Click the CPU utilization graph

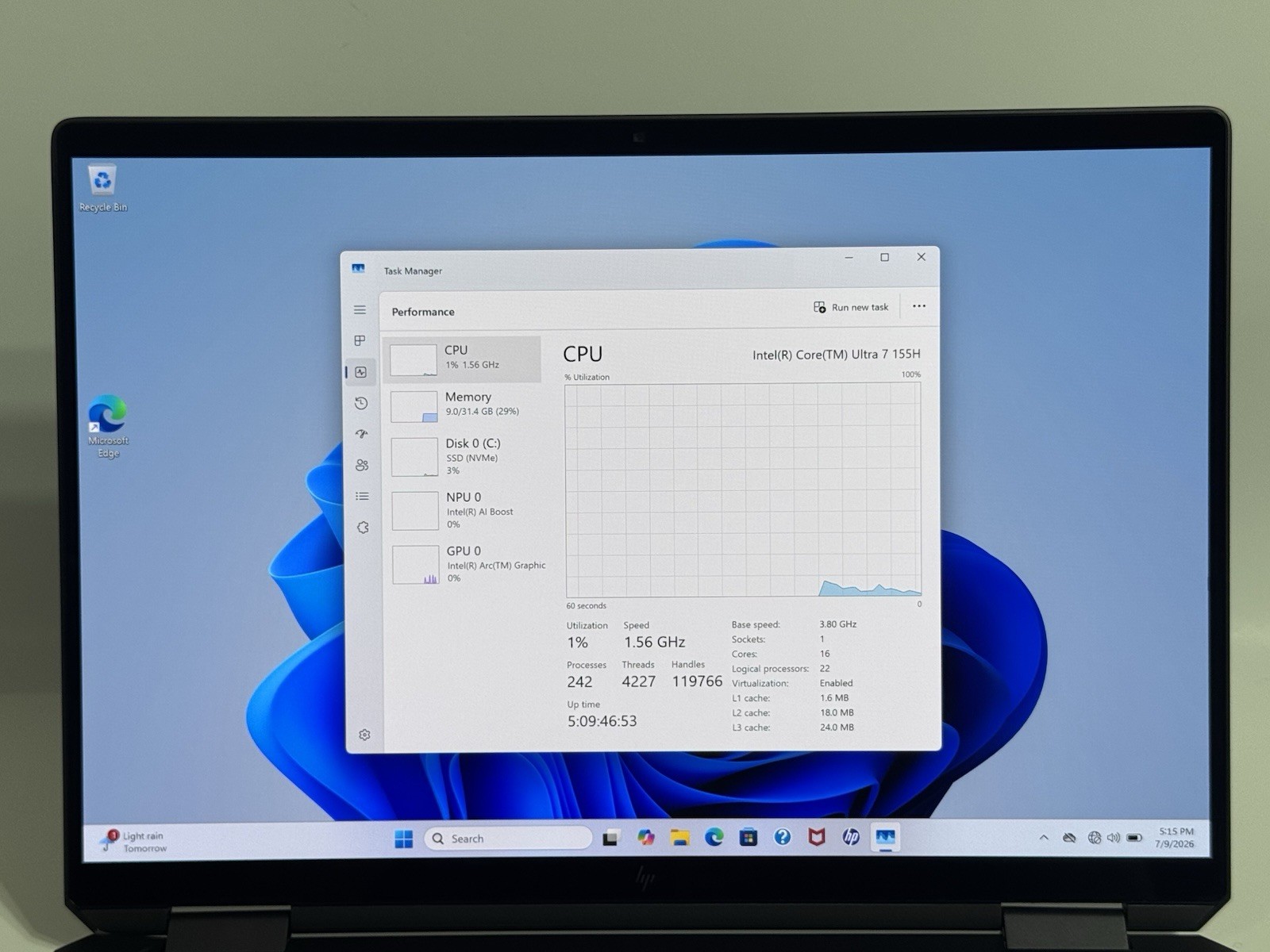(x=743, y=490)
